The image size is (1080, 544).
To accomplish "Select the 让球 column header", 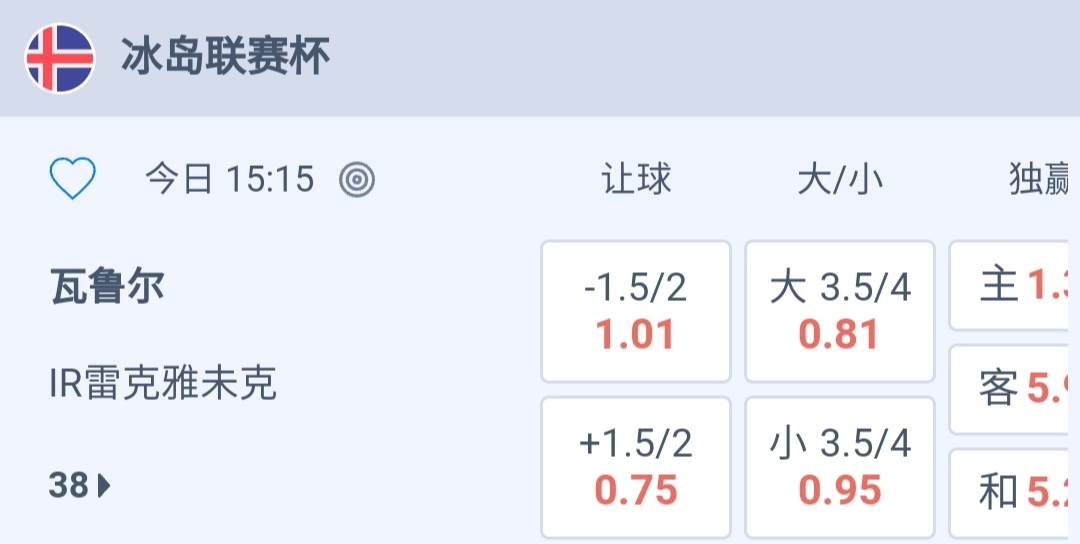I will 636,180.
